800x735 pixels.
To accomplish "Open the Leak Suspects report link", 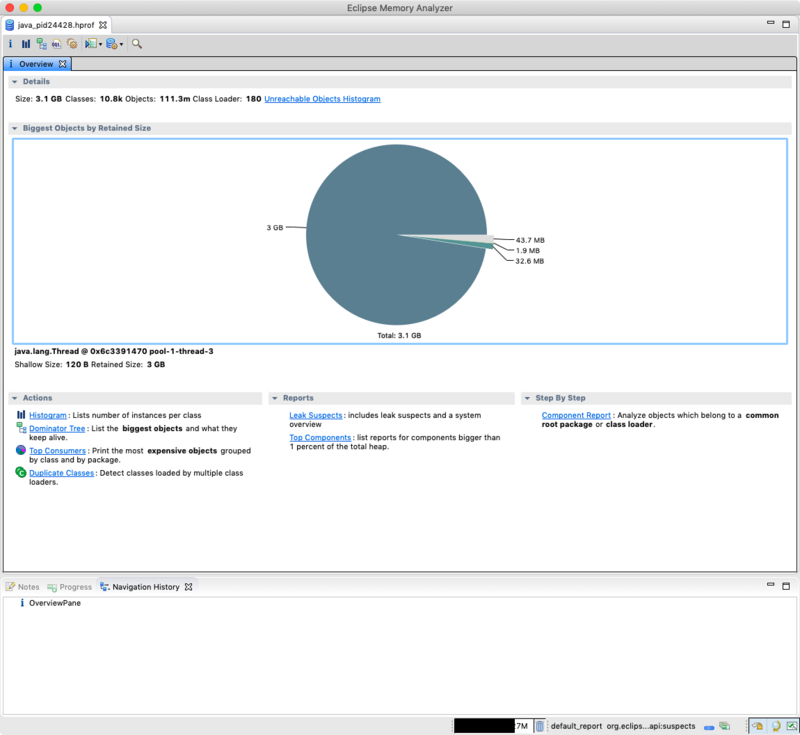I will click(315, 415).
